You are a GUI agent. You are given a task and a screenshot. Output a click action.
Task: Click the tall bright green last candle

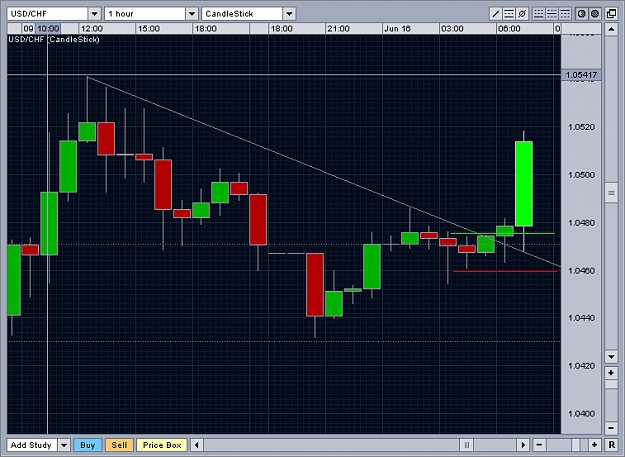click(x=524, y=184)
